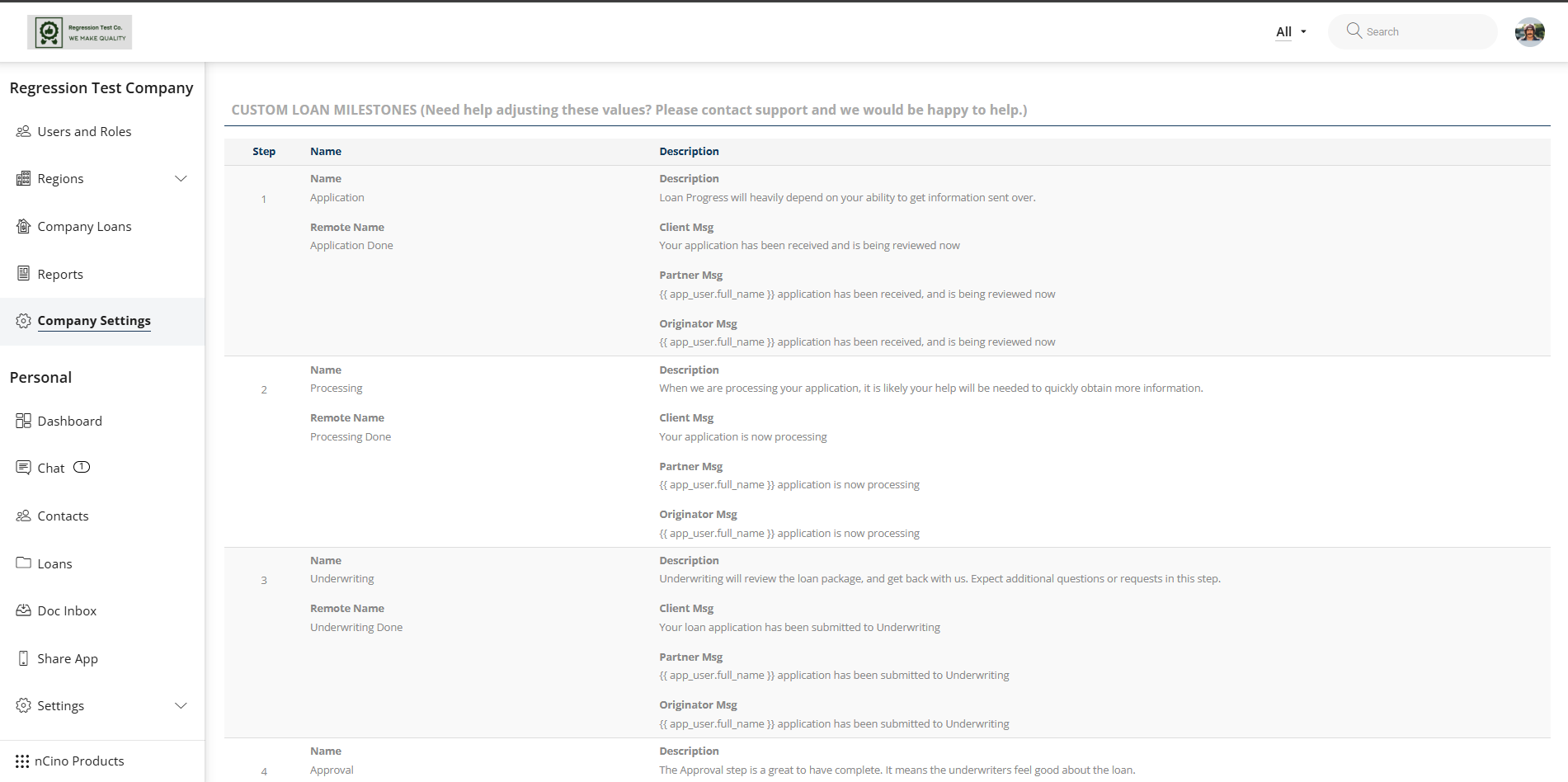1568x782 pixels.
Task: Click the Reports document icon
Action: pos(23,274)
